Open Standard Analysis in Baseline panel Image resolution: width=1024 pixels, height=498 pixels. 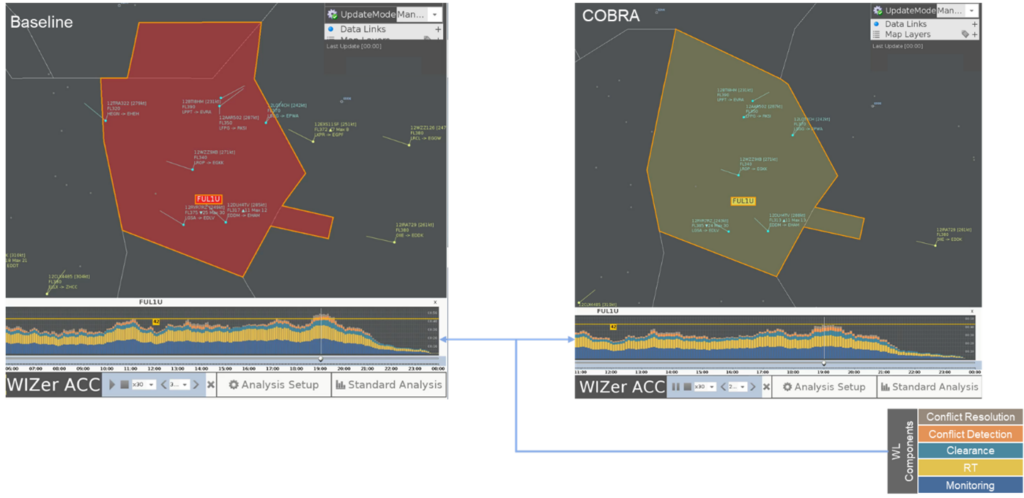(389, 384)
